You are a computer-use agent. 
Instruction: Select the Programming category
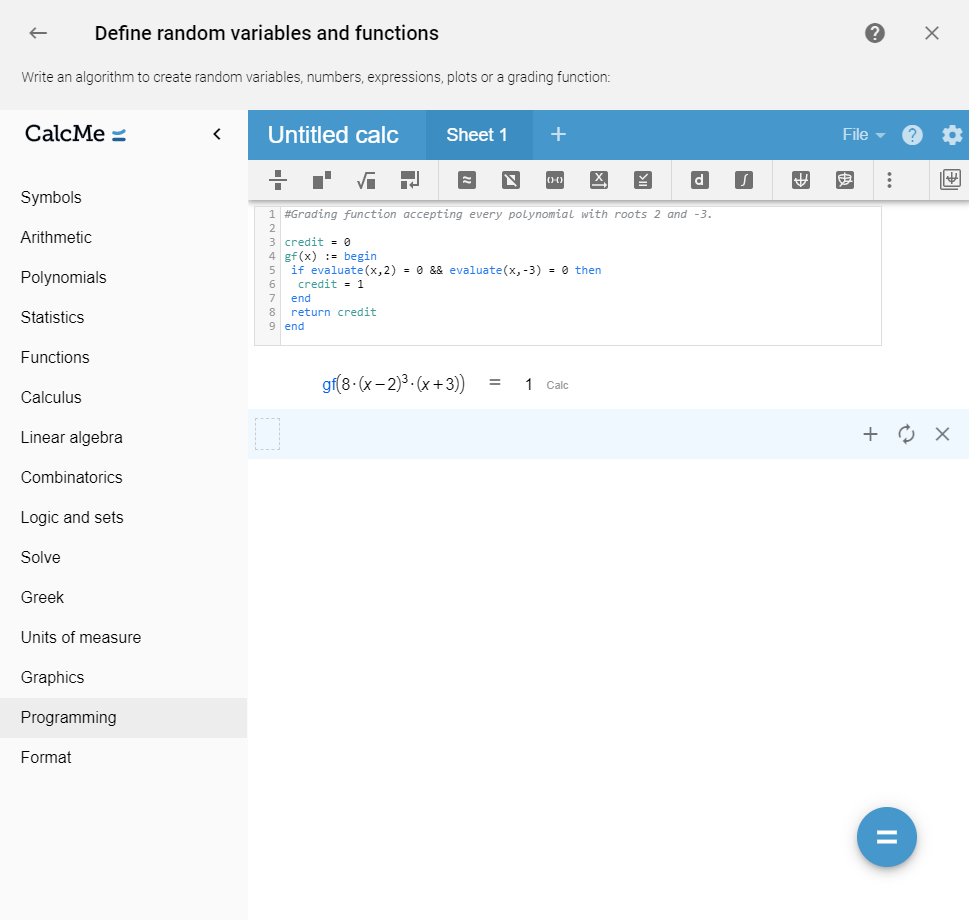point(124,717)
